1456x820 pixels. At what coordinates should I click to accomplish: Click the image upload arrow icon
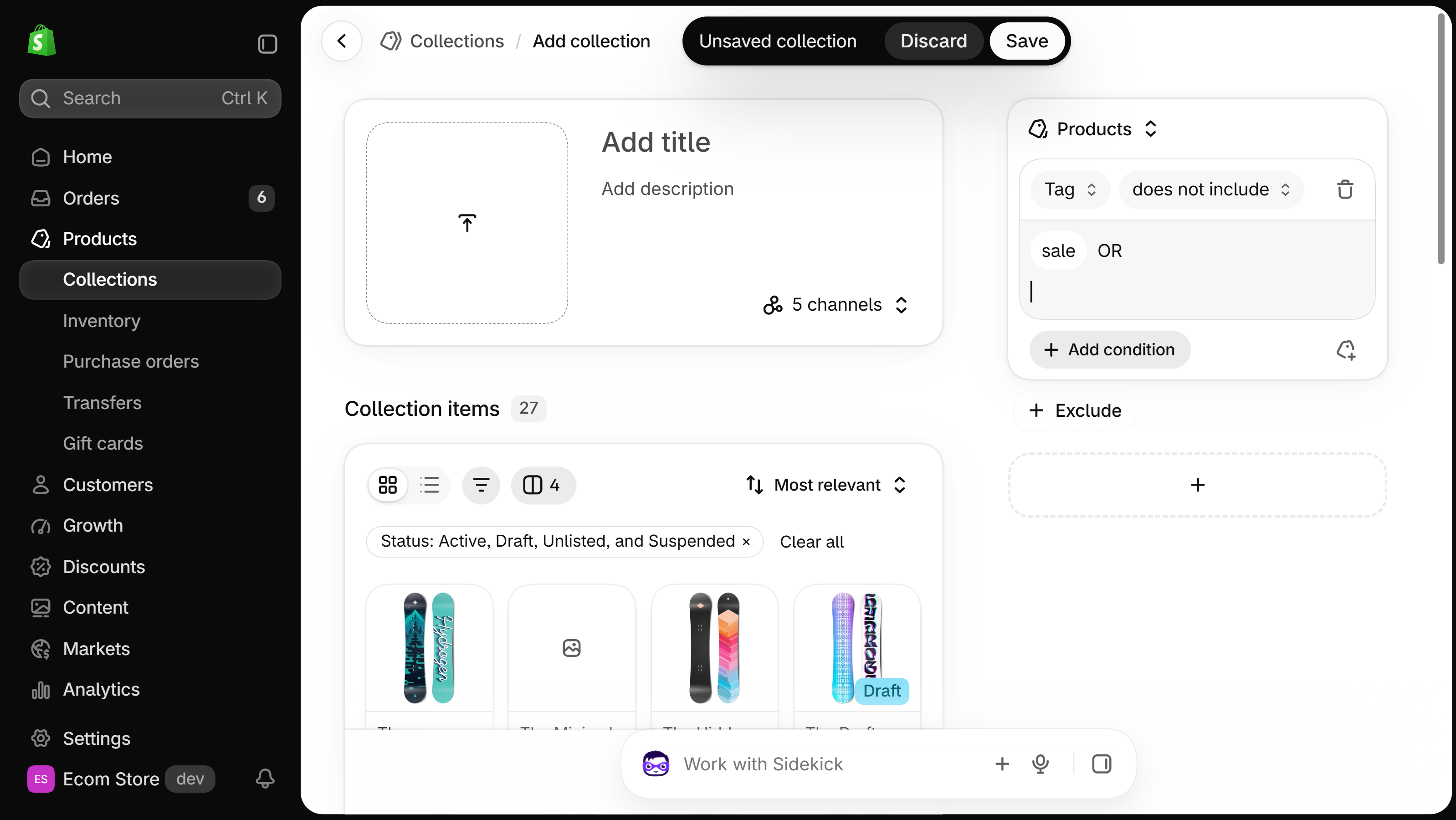(467, 223)
